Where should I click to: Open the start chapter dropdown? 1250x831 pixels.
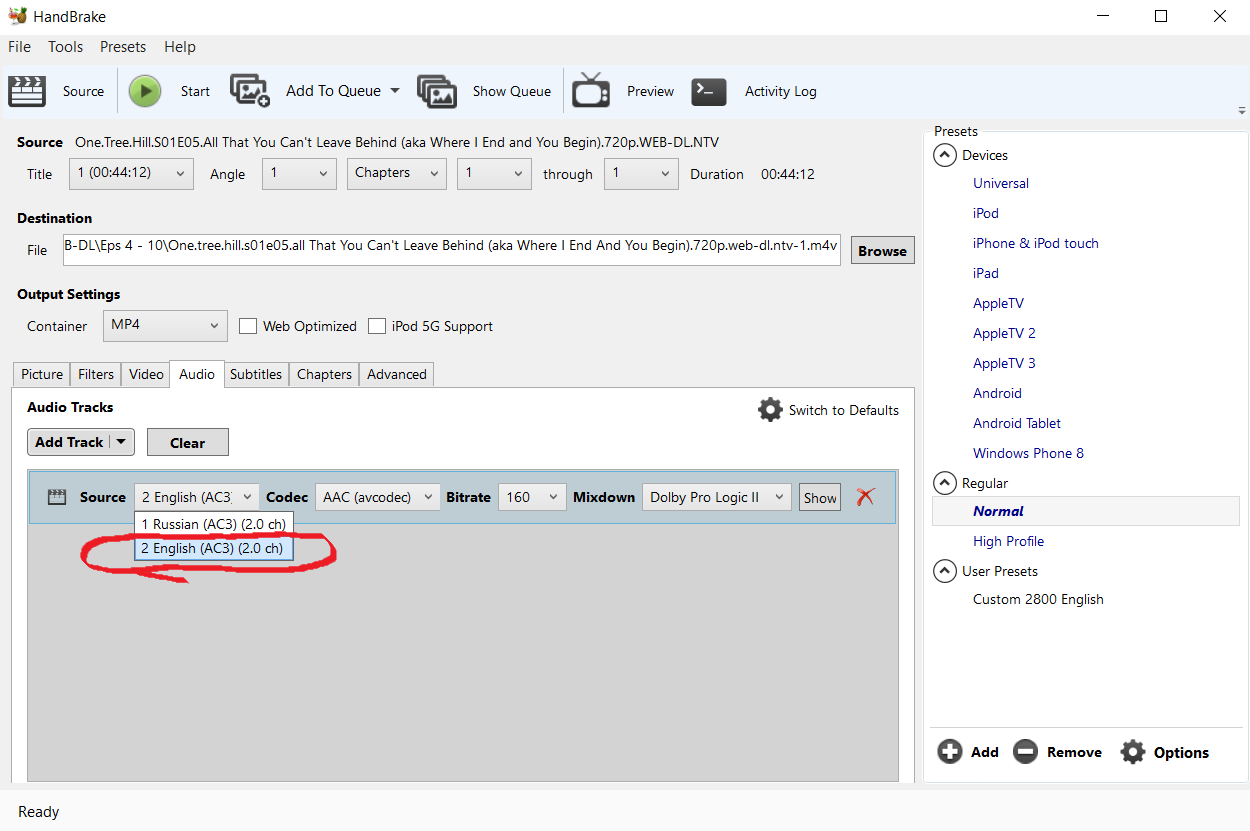pyautogui.click(x=494, y=173)
